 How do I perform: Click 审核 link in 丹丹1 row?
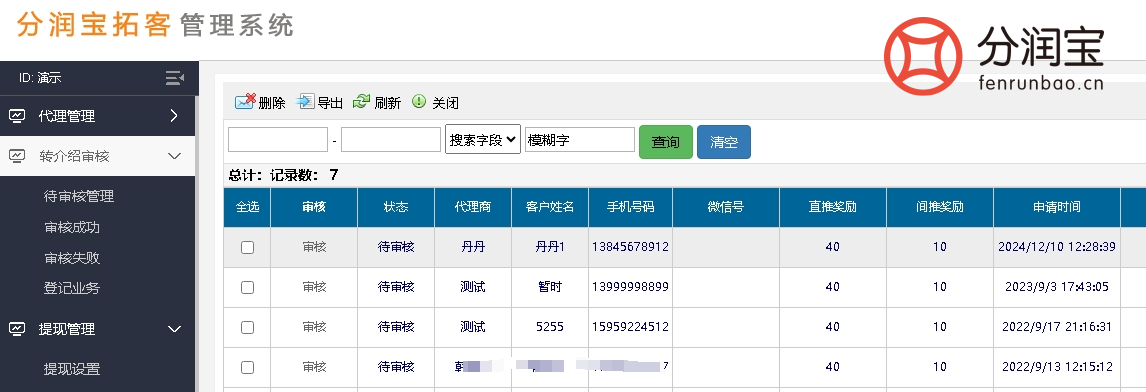tap(314, 247)
